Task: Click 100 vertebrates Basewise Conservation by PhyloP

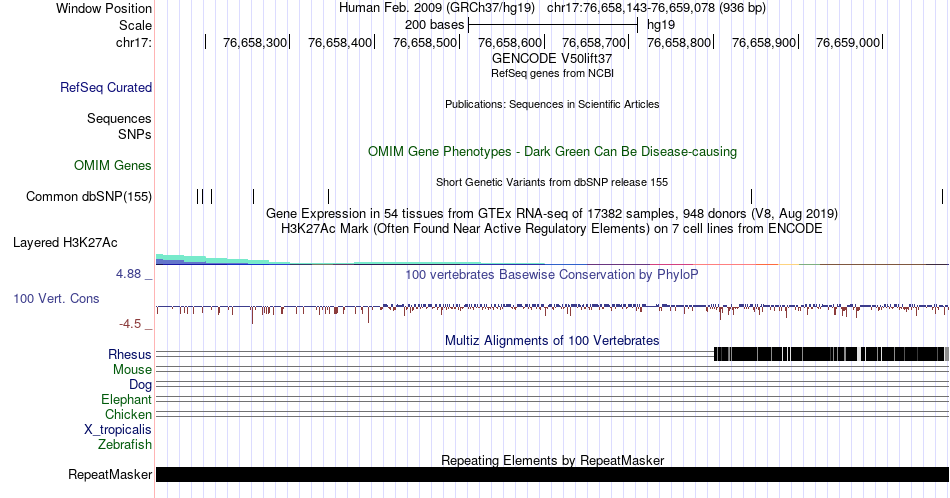Action: (x=552, y=274)
